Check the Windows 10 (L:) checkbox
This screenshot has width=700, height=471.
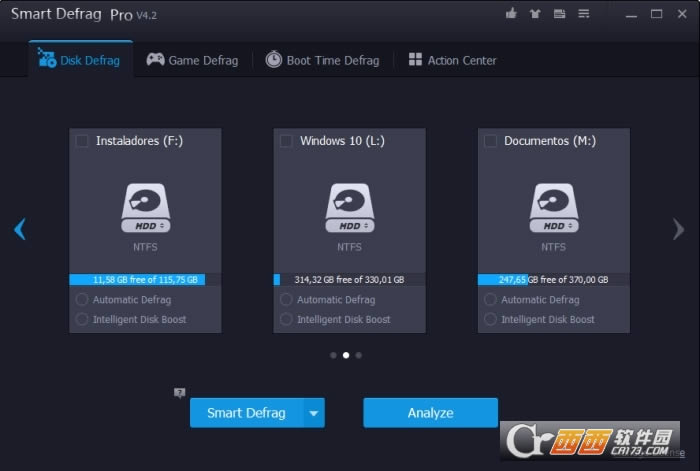286,141
